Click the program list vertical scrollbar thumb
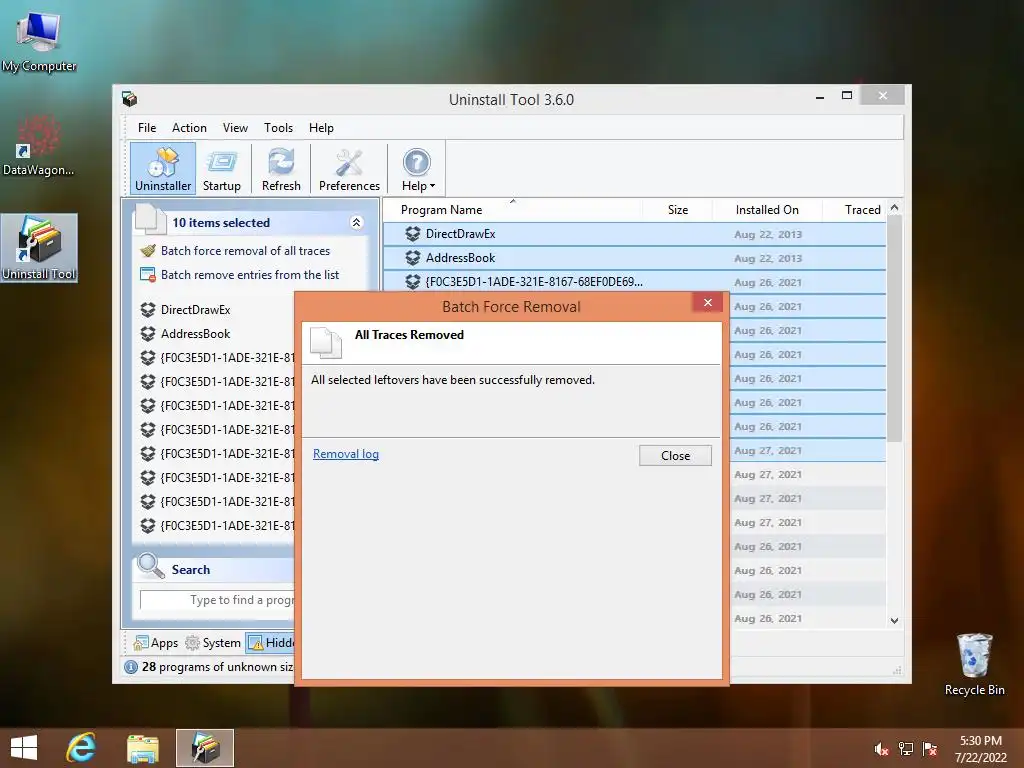This screenshot has height=768, width=1024. 894,328
